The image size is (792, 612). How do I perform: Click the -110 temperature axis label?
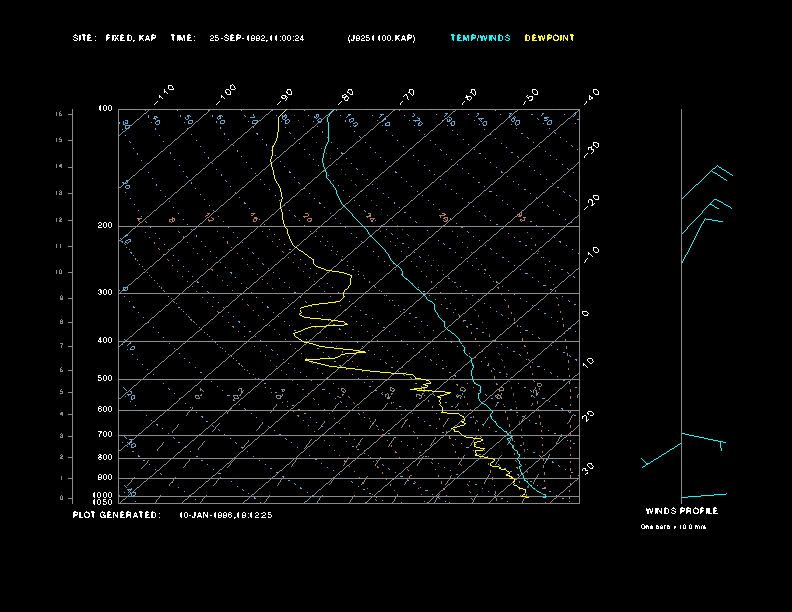[x=166, y=93]
